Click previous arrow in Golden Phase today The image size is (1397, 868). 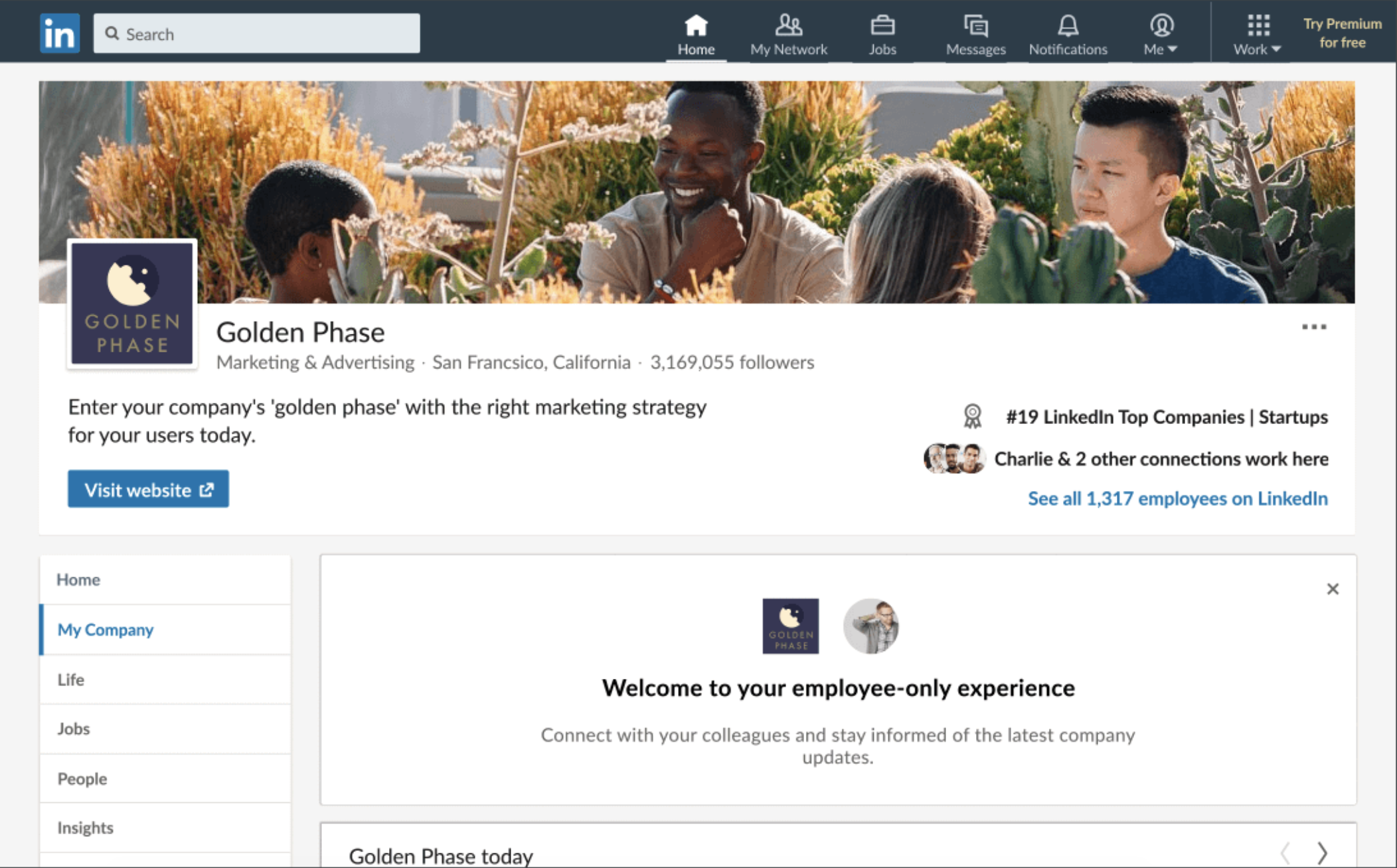(x=1286, y=852)
